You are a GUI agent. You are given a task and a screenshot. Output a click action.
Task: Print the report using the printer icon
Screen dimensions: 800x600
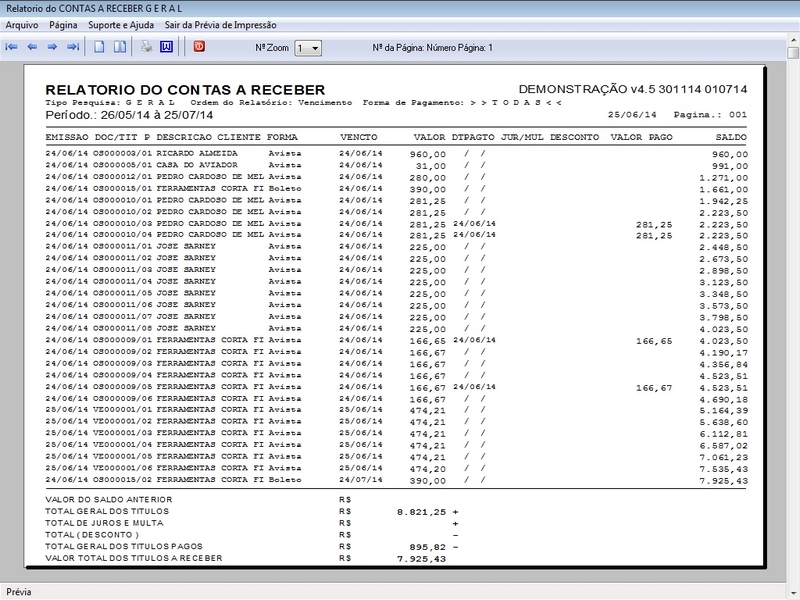point(146,47)
